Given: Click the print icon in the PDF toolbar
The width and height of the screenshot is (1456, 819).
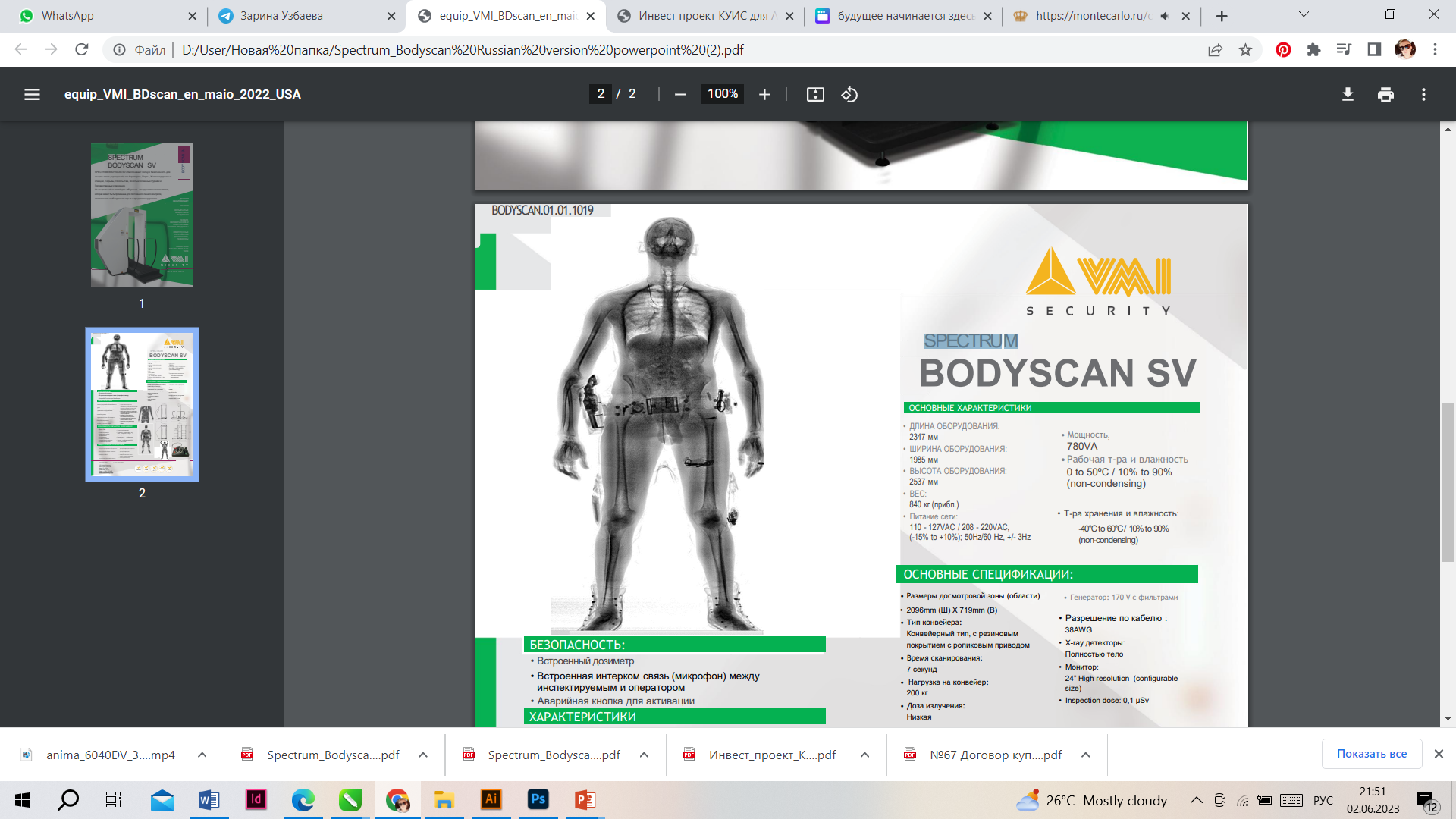Looking at the screenshot, I should point(1385,94).
